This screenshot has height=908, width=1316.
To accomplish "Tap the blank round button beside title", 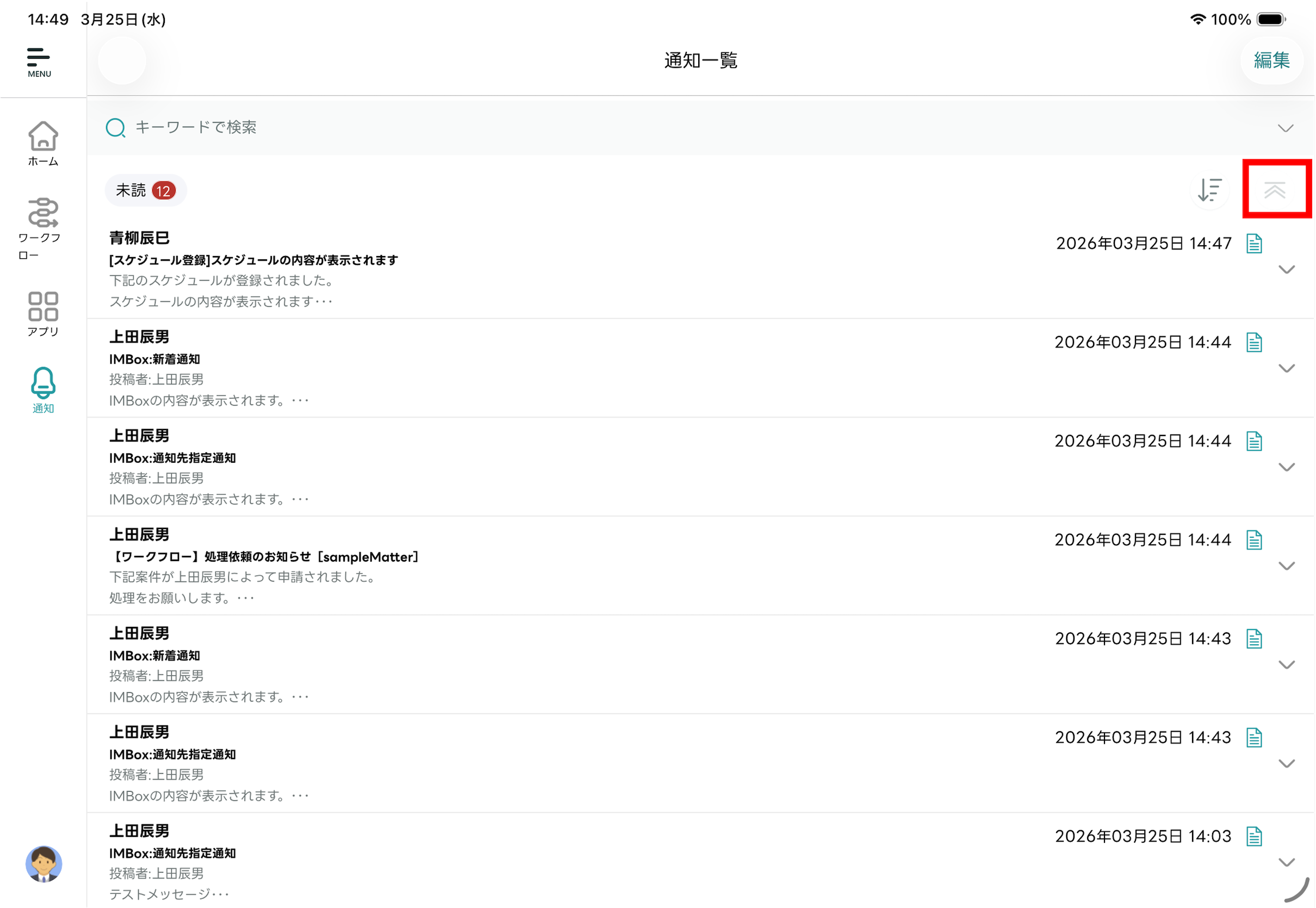I will [x=122, y=60].
